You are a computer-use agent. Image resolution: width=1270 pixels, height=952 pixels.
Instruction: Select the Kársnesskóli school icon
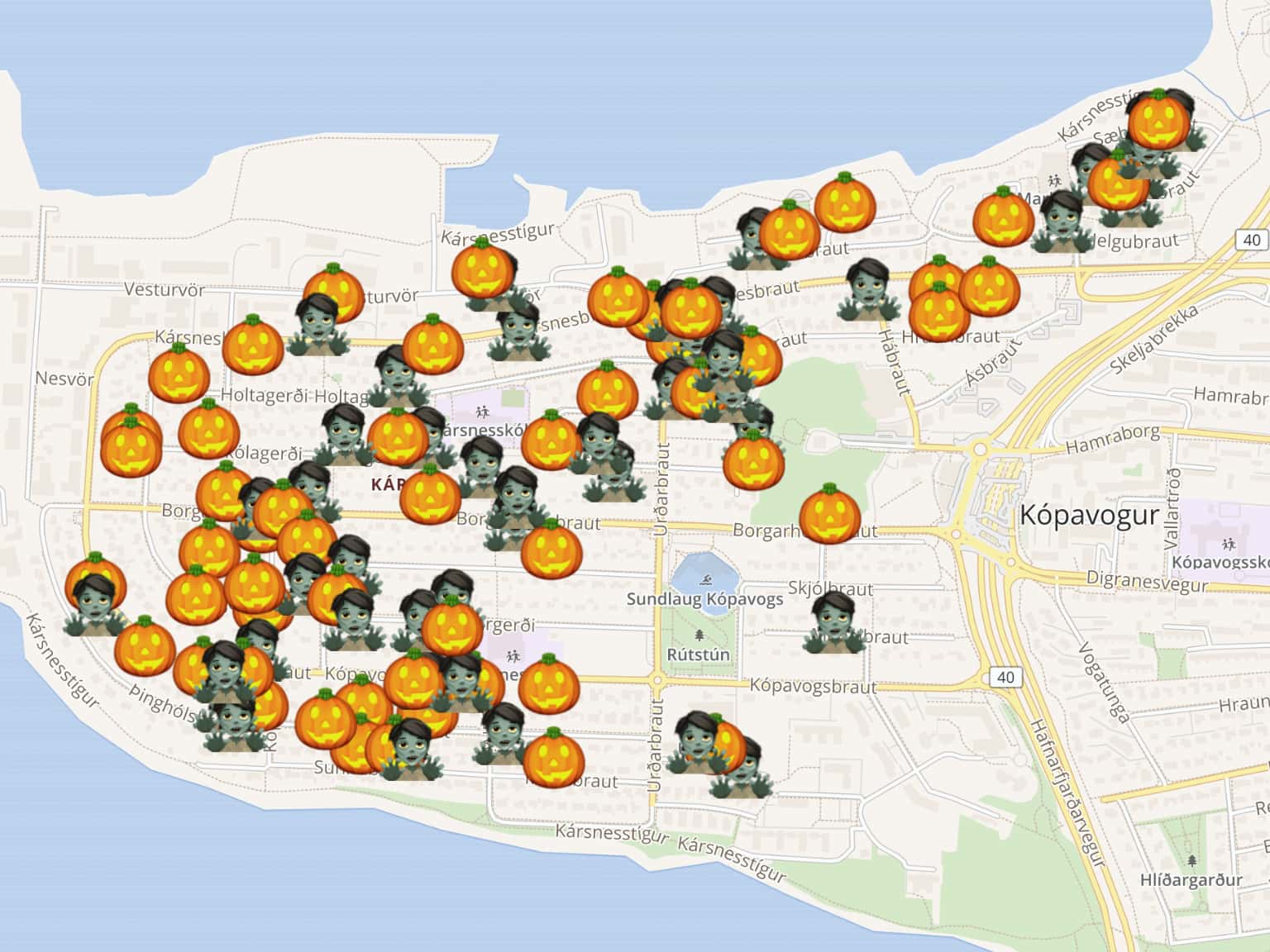point(482,412)
